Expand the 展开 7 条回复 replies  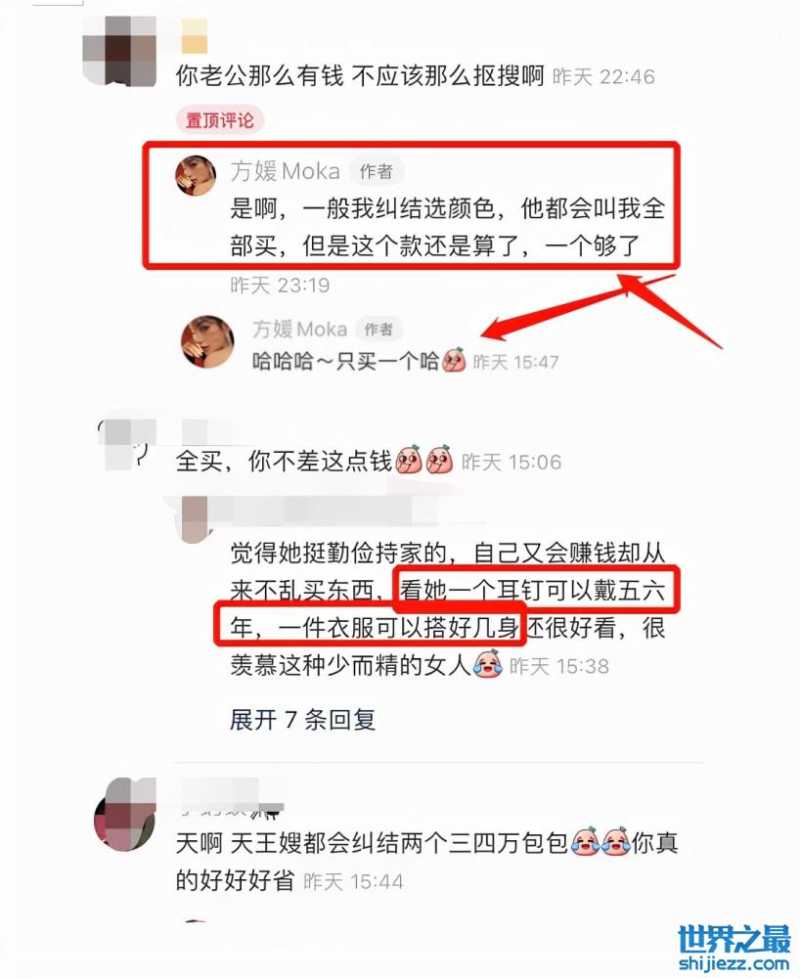tap(303, 720)
